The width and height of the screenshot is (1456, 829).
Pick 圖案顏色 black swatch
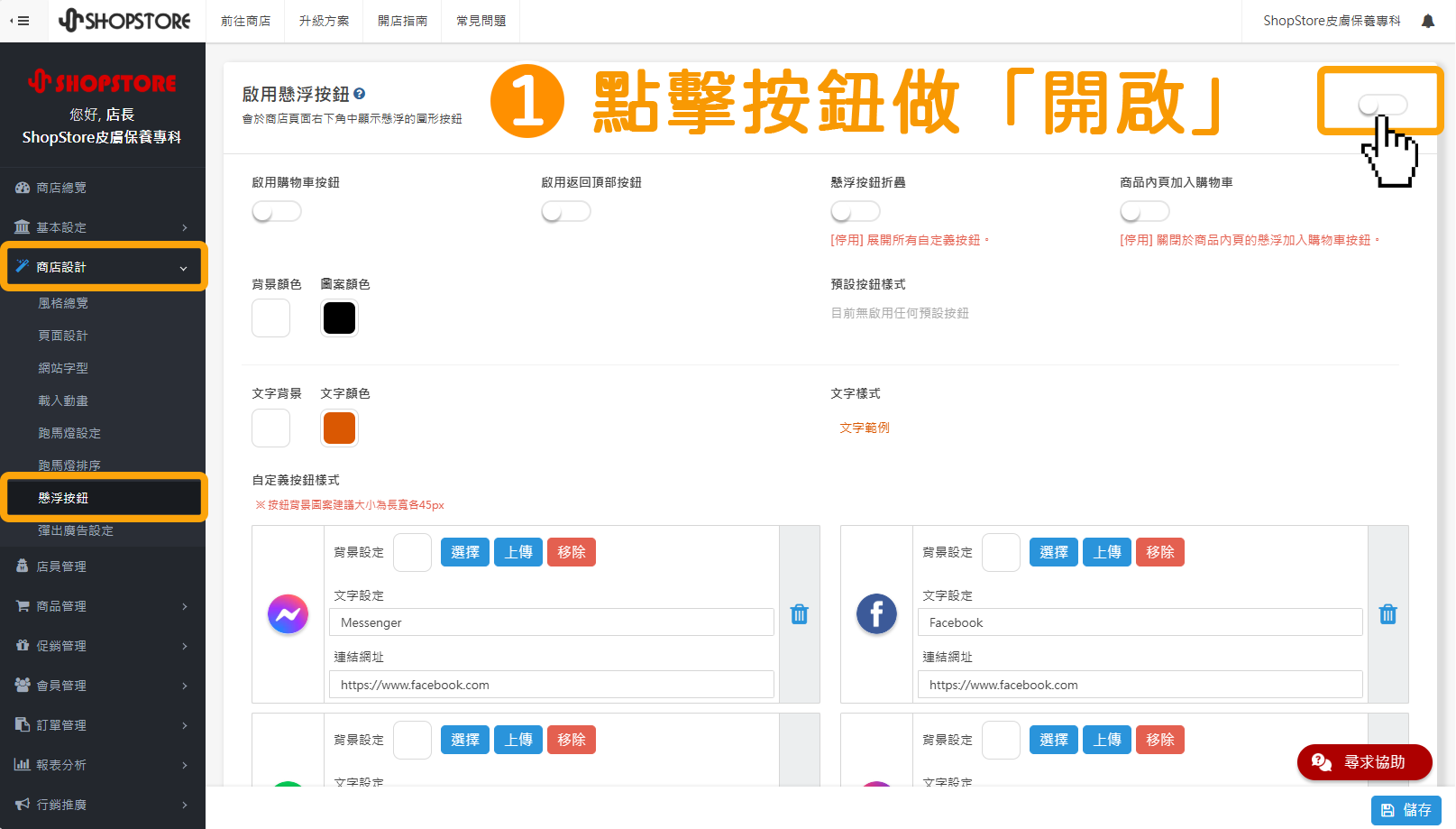click(x=339, y=318)
